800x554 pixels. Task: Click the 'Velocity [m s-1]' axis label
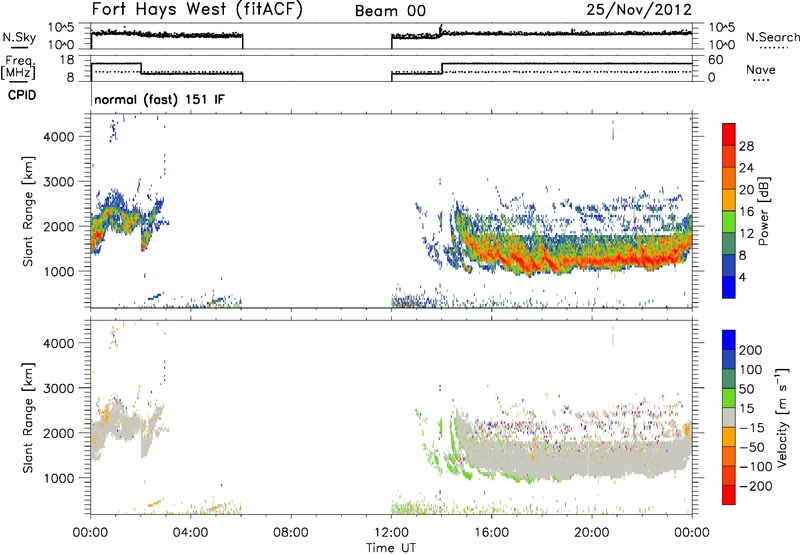pyautogui.click(x=782, y=417)
